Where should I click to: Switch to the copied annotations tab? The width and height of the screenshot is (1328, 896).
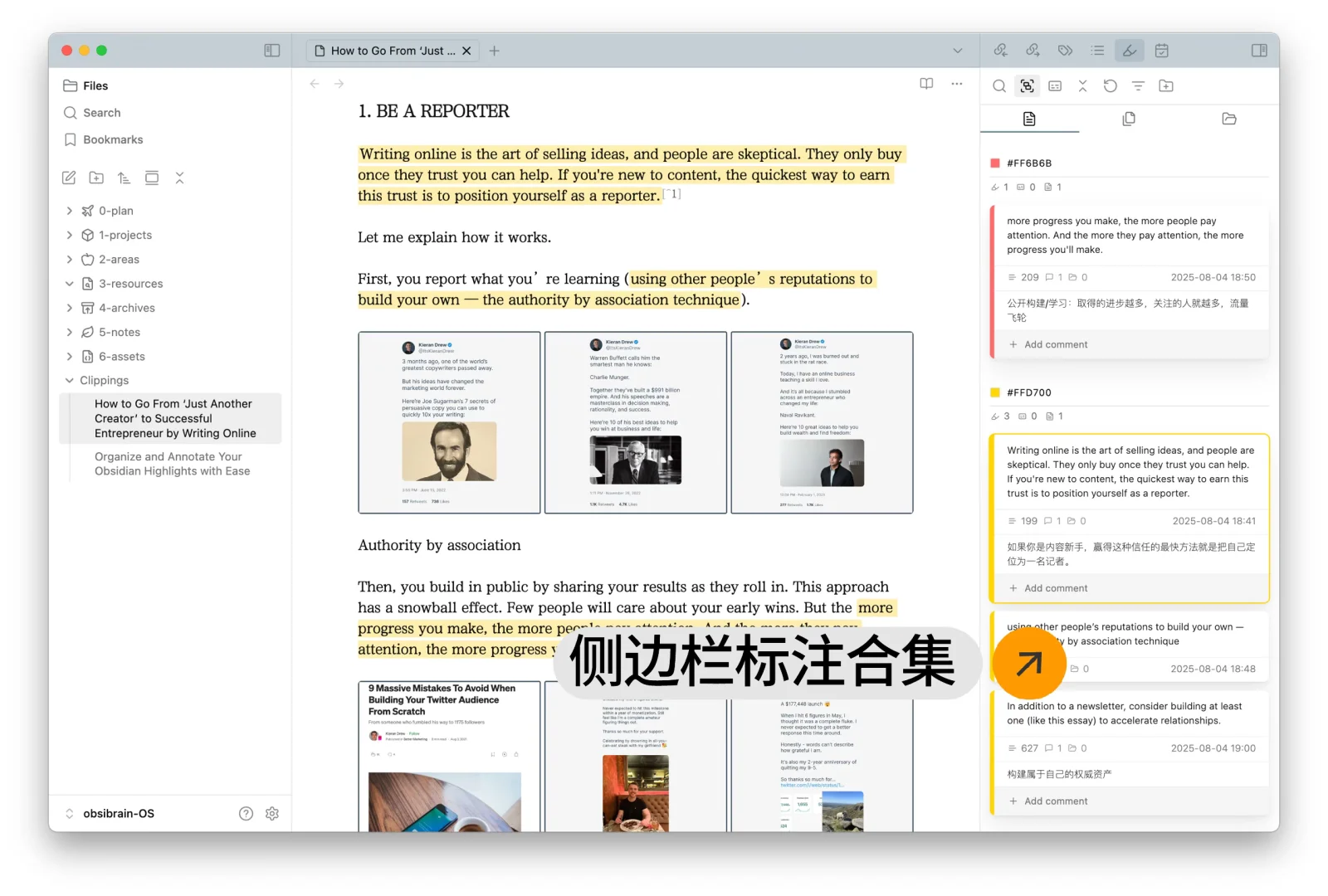point(1129,119)
